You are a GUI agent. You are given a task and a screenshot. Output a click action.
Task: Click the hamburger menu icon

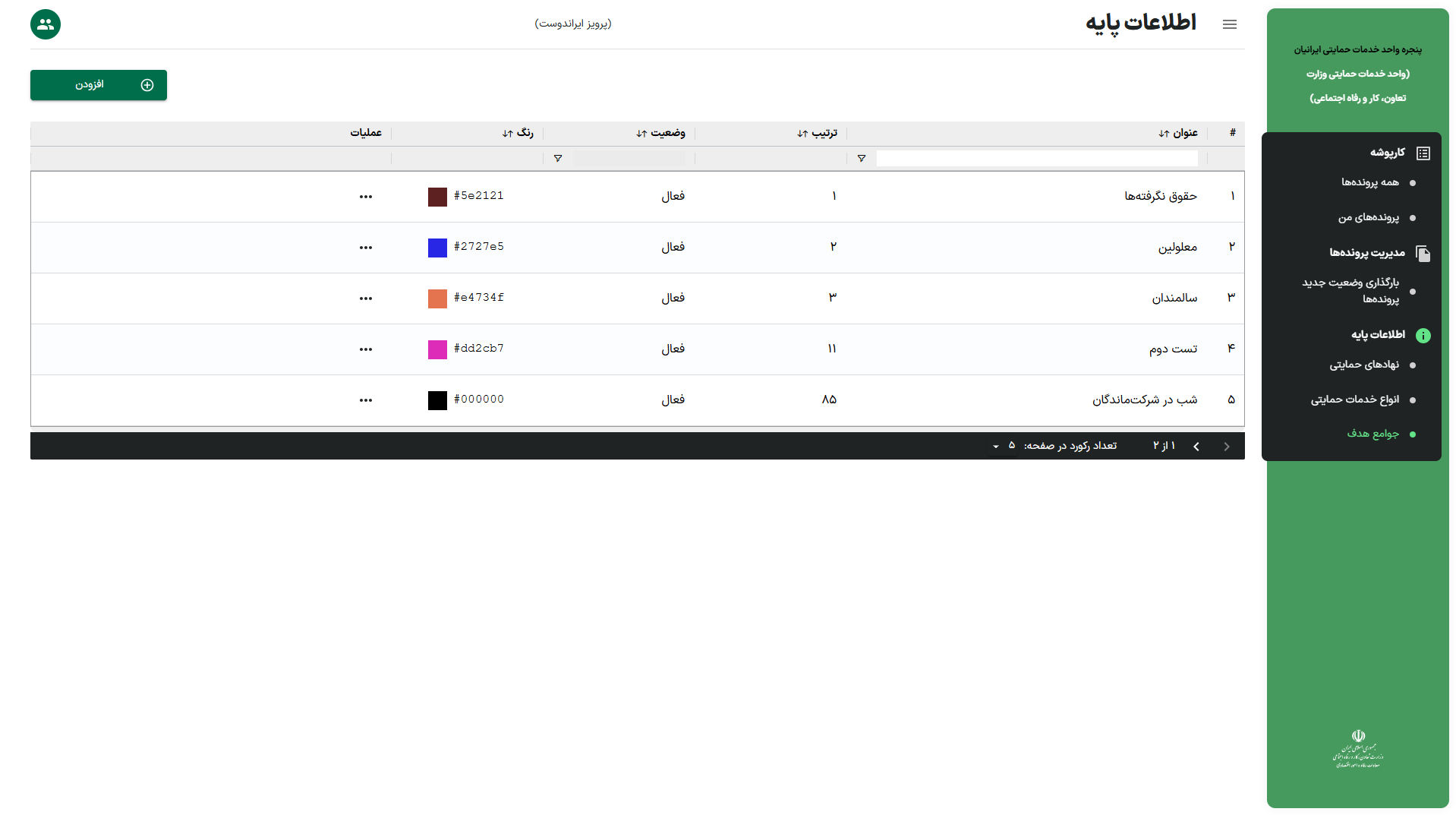1229,24
